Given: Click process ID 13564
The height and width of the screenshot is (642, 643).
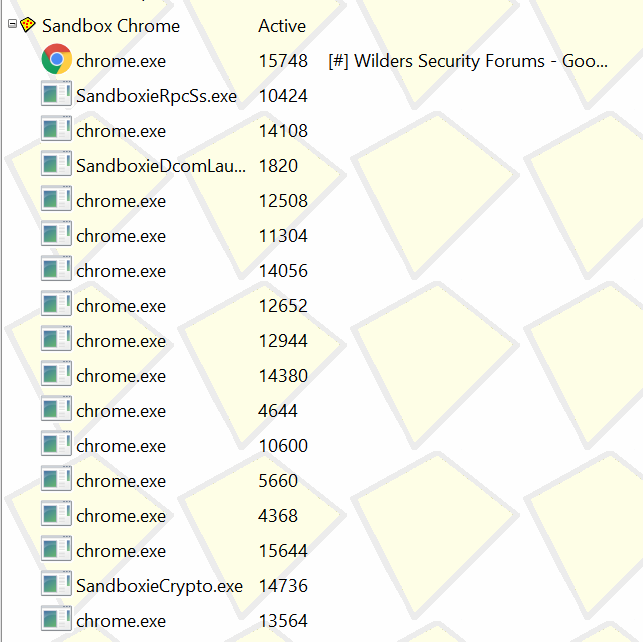Looking at the screenshot, I should pos(283,621).
